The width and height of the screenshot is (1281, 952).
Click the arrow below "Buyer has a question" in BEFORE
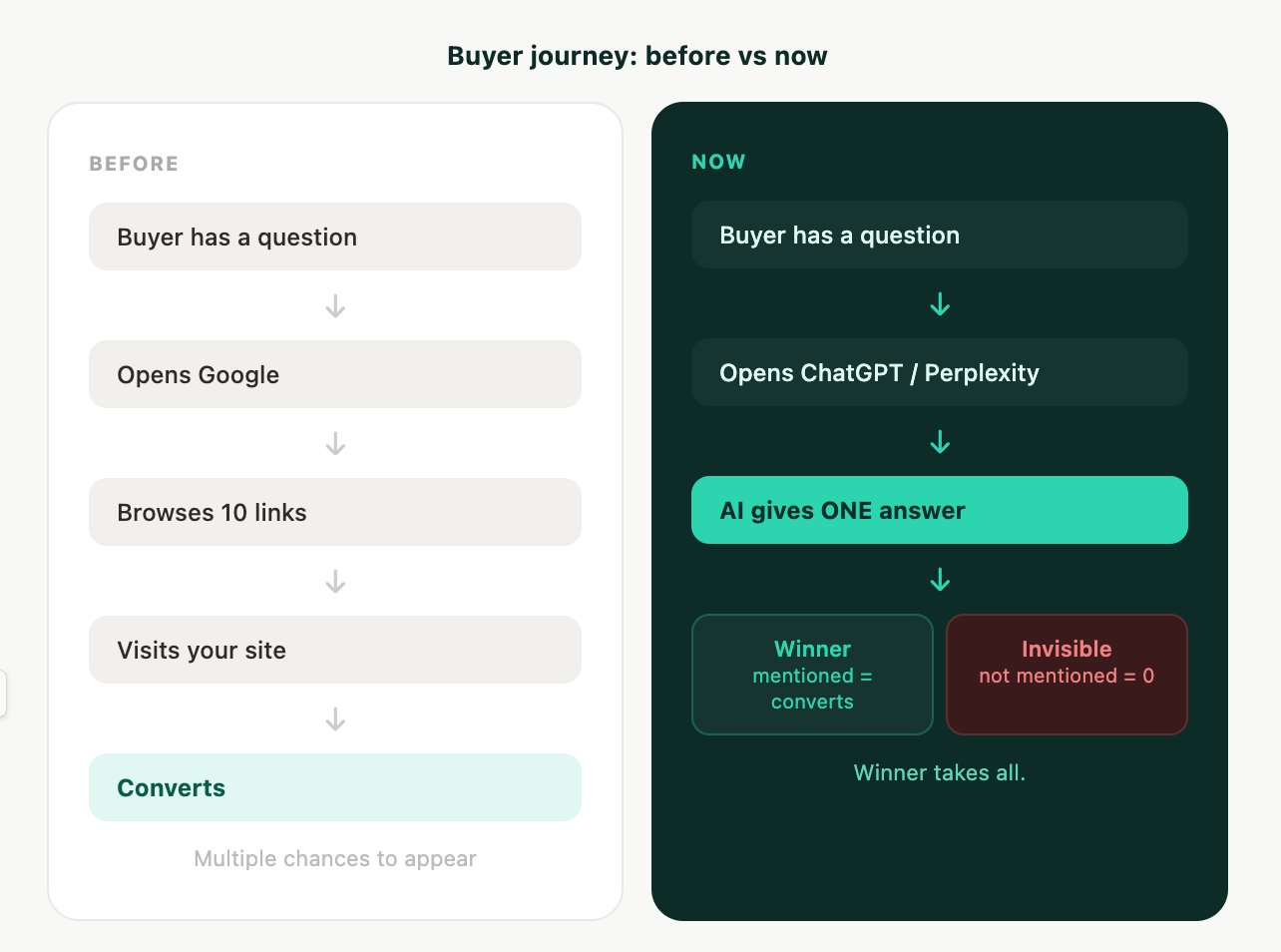point(335,306)
